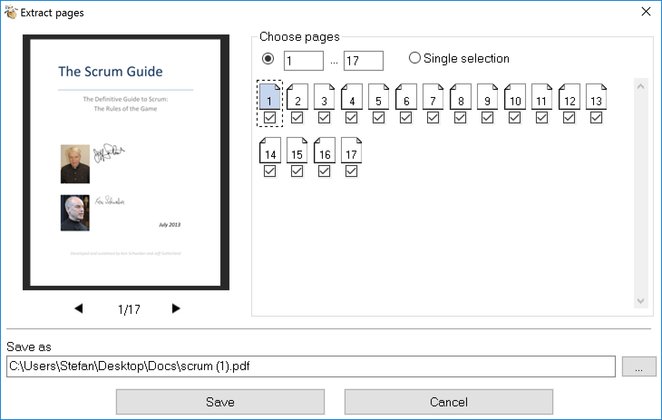
Task: Uncheck the checkbox under page 15
Action: (297, 171)
